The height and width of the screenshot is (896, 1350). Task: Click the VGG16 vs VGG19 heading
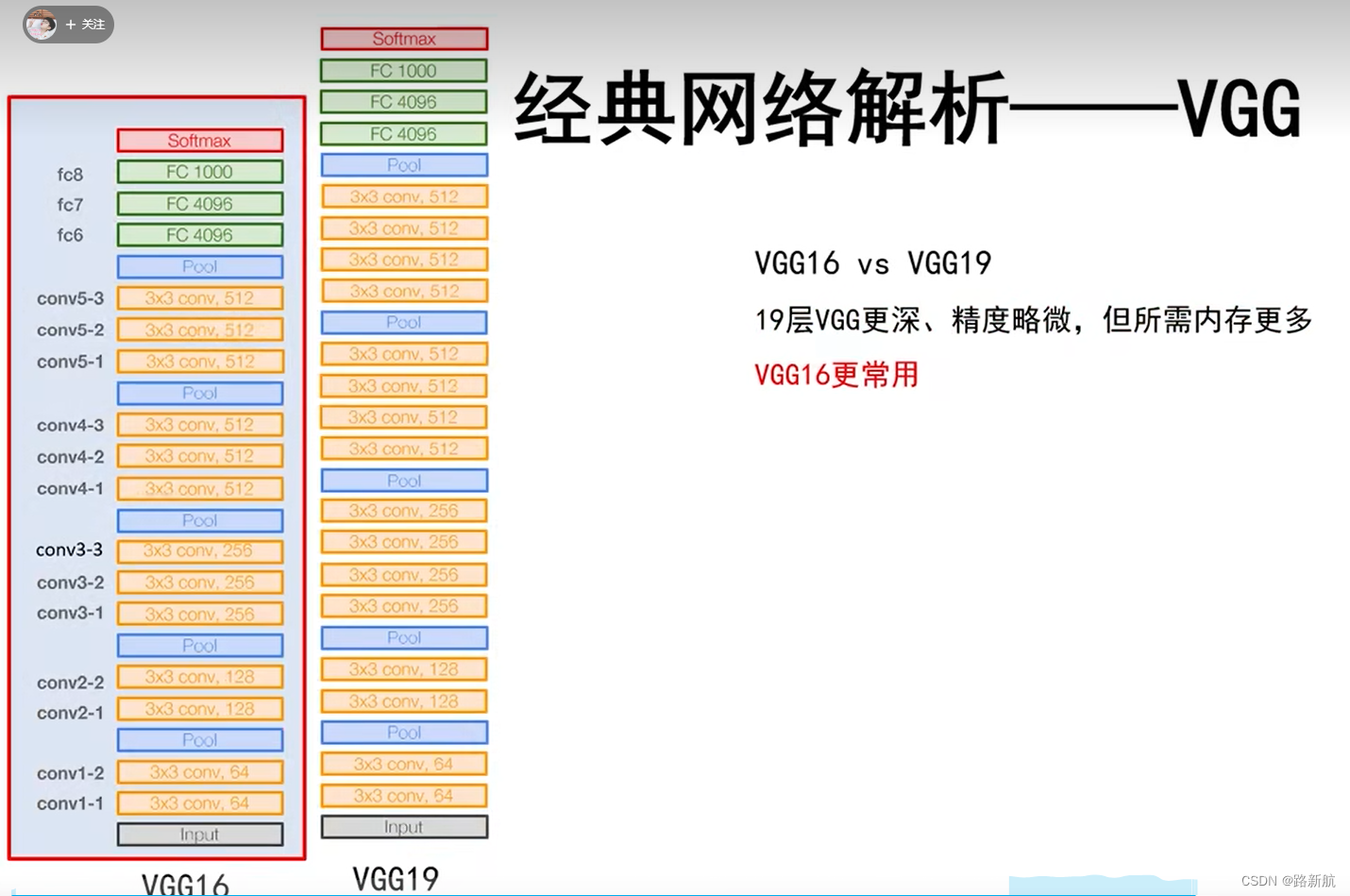click(871, 263)
